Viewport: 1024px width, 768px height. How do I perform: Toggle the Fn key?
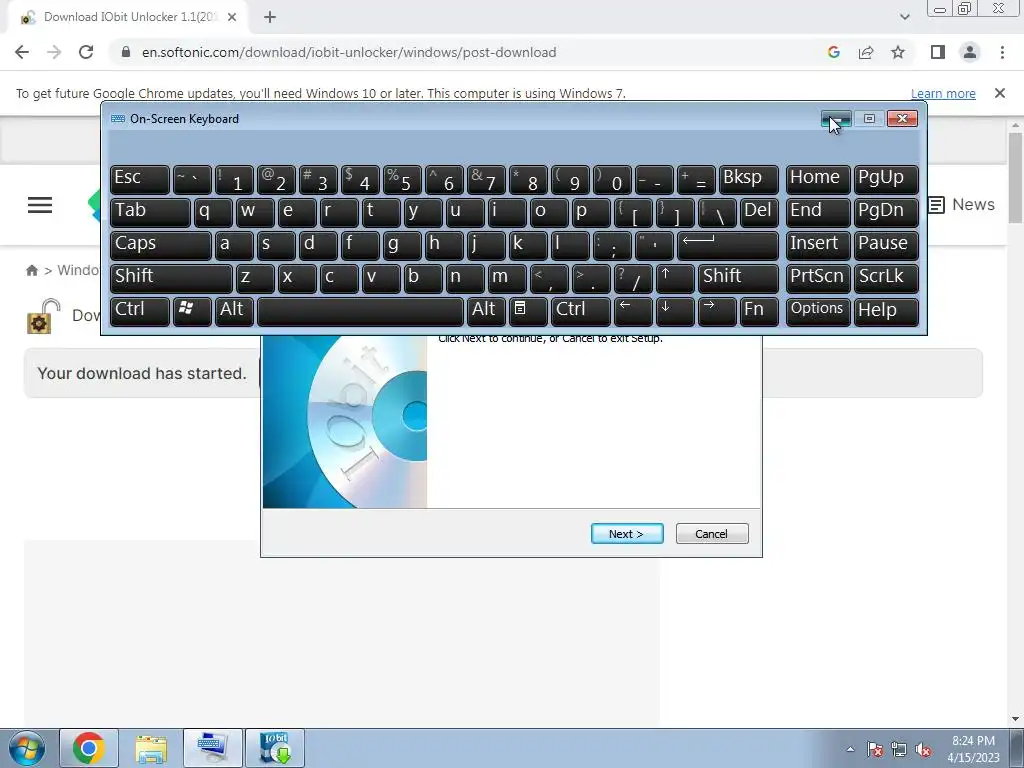[x=759, y=311]
